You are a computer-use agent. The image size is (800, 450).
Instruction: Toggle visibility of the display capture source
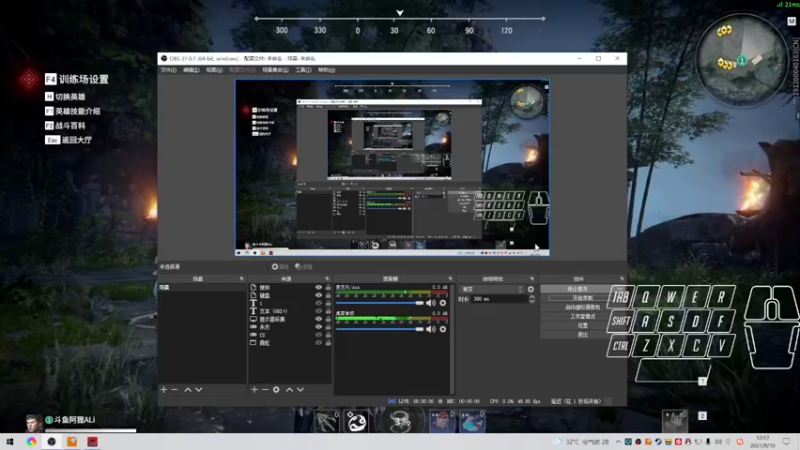[319, 319]
